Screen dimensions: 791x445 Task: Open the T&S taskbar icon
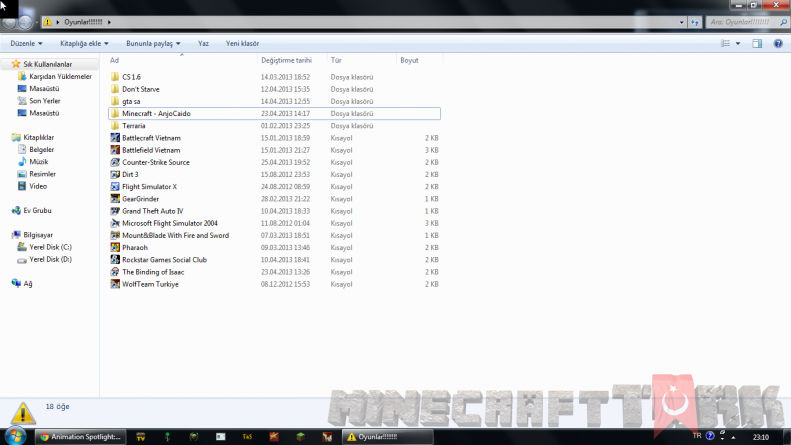coord(247,436)
